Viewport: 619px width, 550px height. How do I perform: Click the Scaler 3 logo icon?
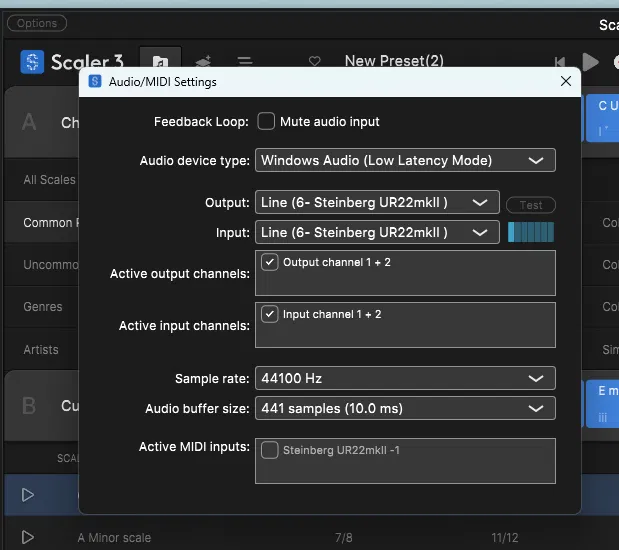click(x=32, y=62)
